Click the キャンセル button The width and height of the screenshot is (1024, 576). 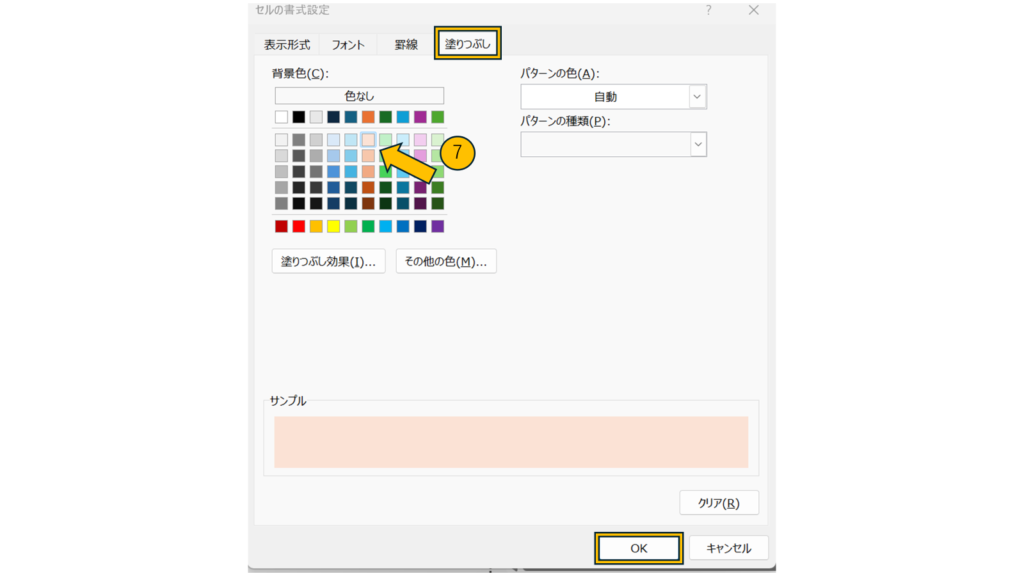pos(728,548)
